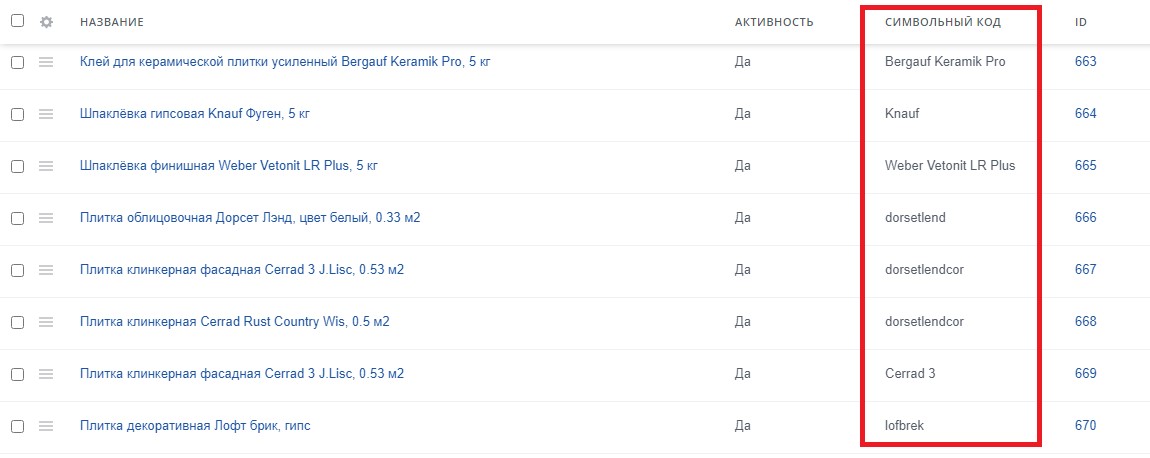
Task: Click the ID link 663
Action: [1085, 62]
